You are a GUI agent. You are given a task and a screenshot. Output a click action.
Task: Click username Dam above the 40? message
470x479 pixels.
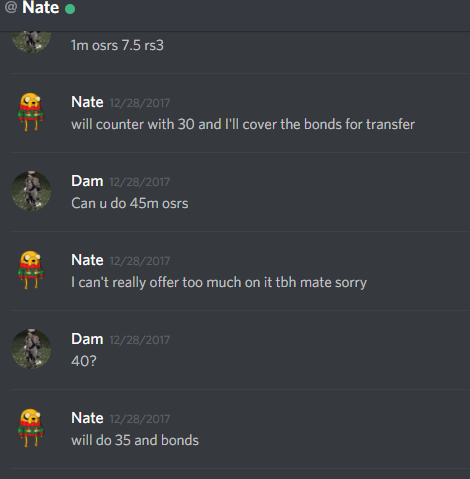point(87,339)
